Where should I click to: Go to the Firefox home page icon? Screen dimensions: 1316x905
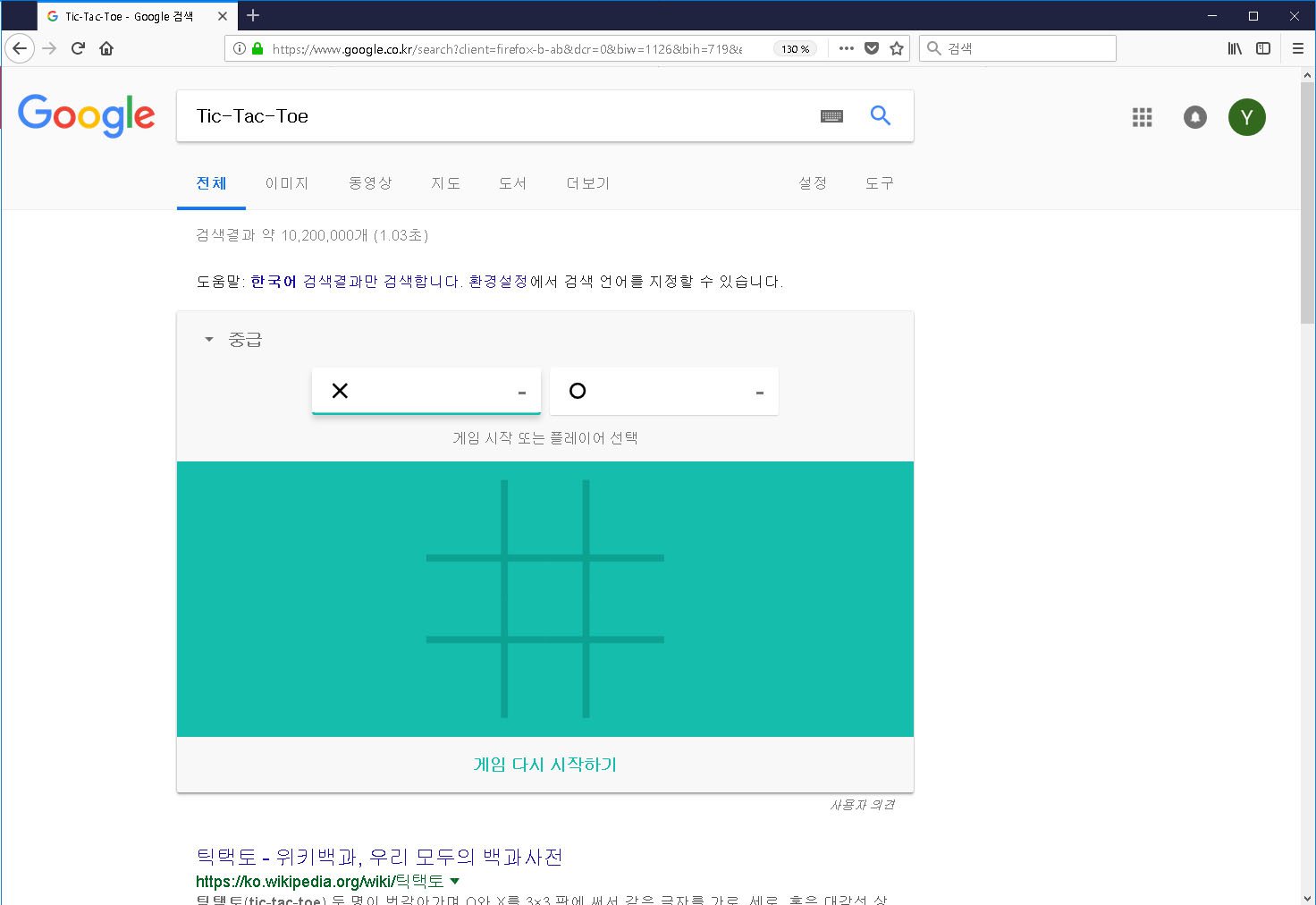point(106,48)
